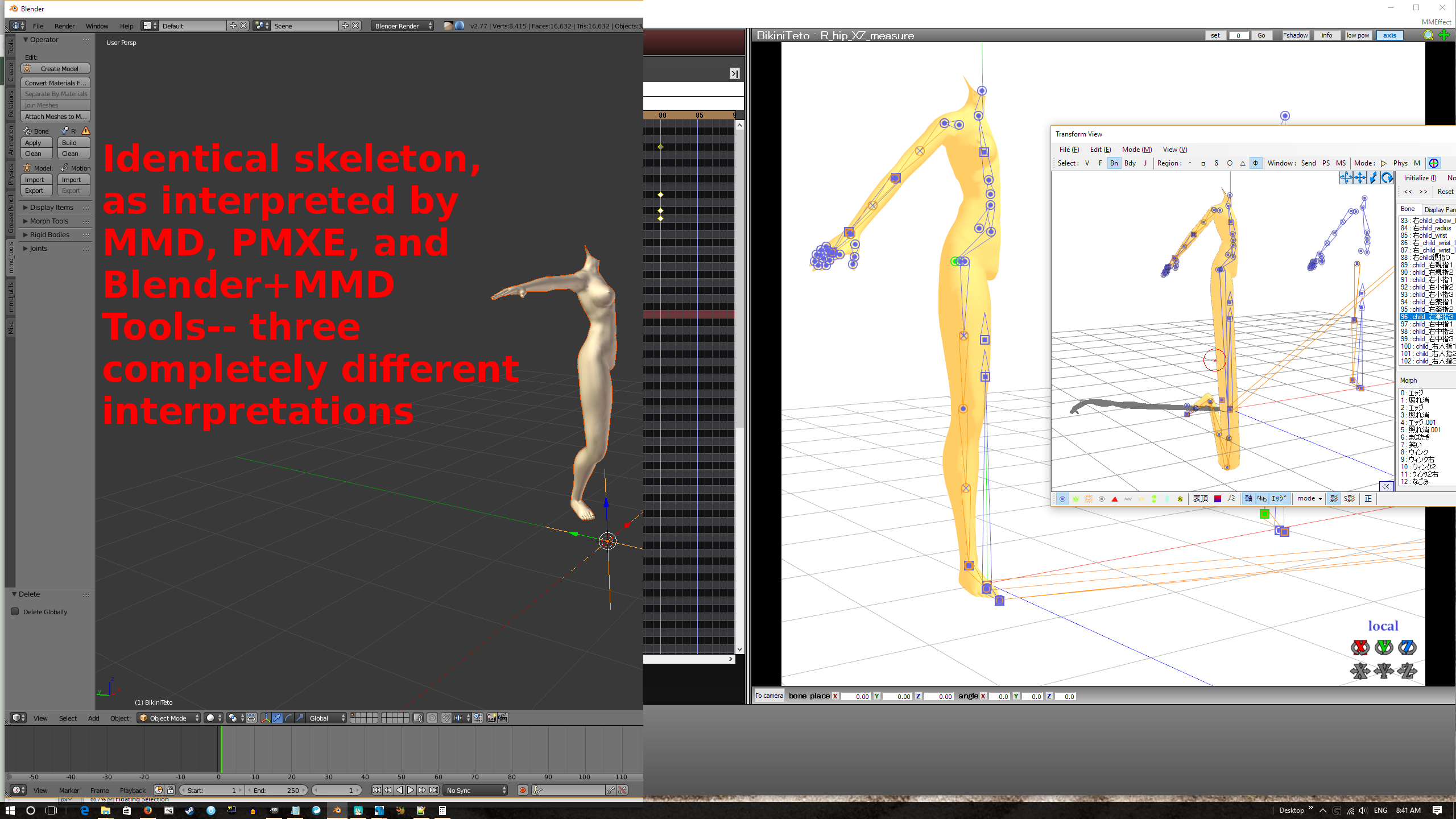Toggle Phys mode in Transform View
Screen dimensions: 1456x819
(1400, 163)
